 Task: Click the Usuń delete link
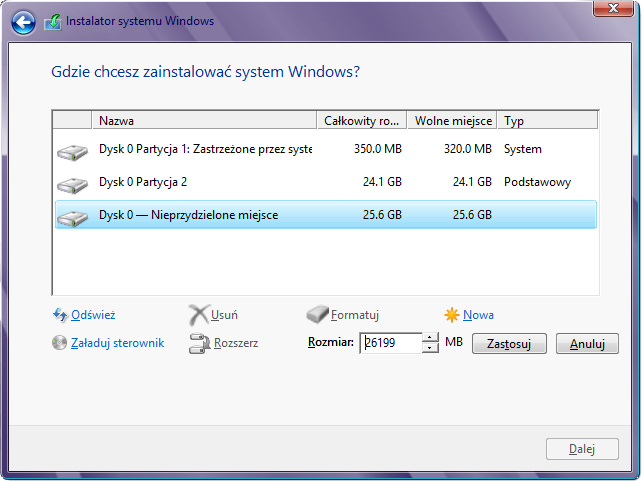(224, 315)
